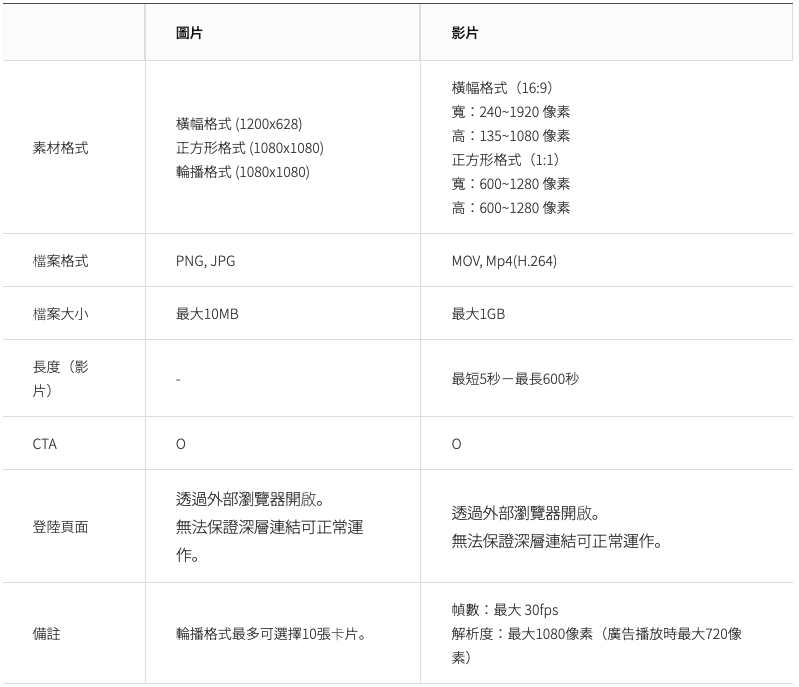Select the 輪播格式 (1080x1080) line

[x=243, y=172]
